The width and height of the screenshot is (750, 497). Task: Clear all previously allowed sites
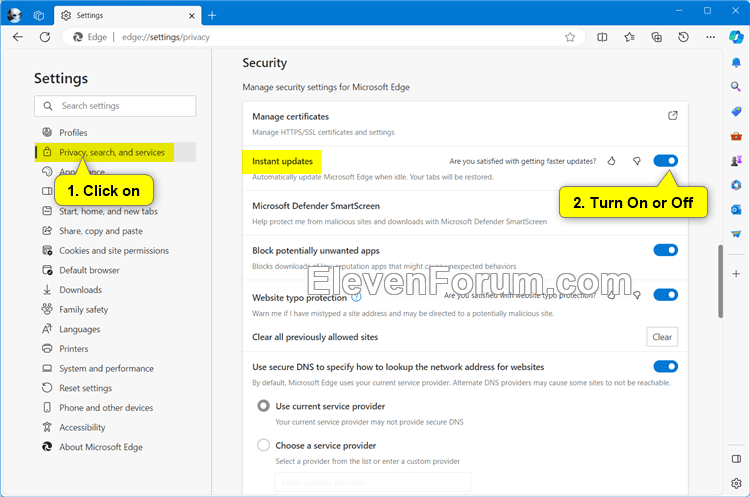tap(662, 337)
